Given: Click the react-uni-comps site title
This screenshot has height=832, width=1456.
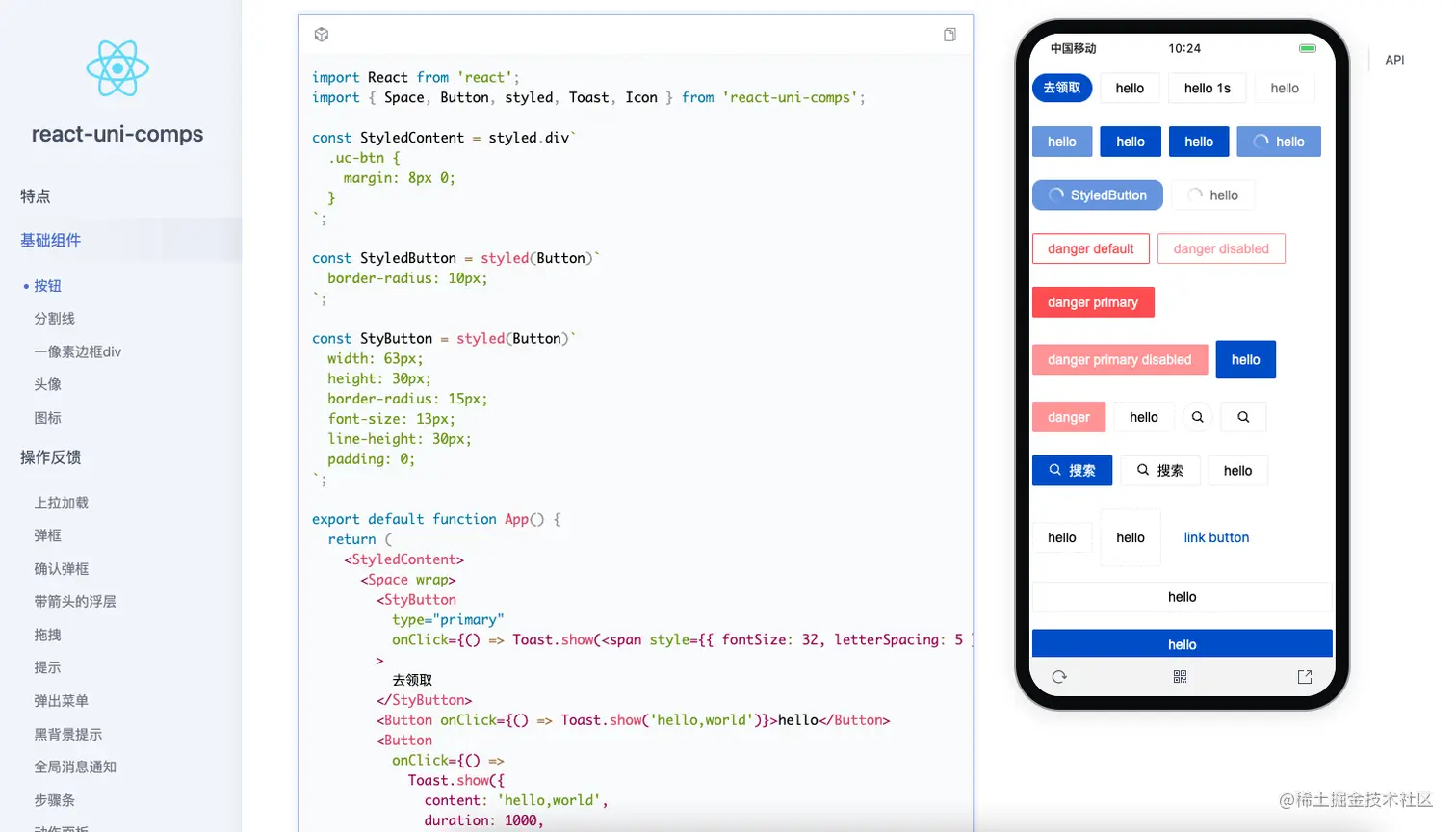Looking at the screenshot, I should click(x=117, y=134).
